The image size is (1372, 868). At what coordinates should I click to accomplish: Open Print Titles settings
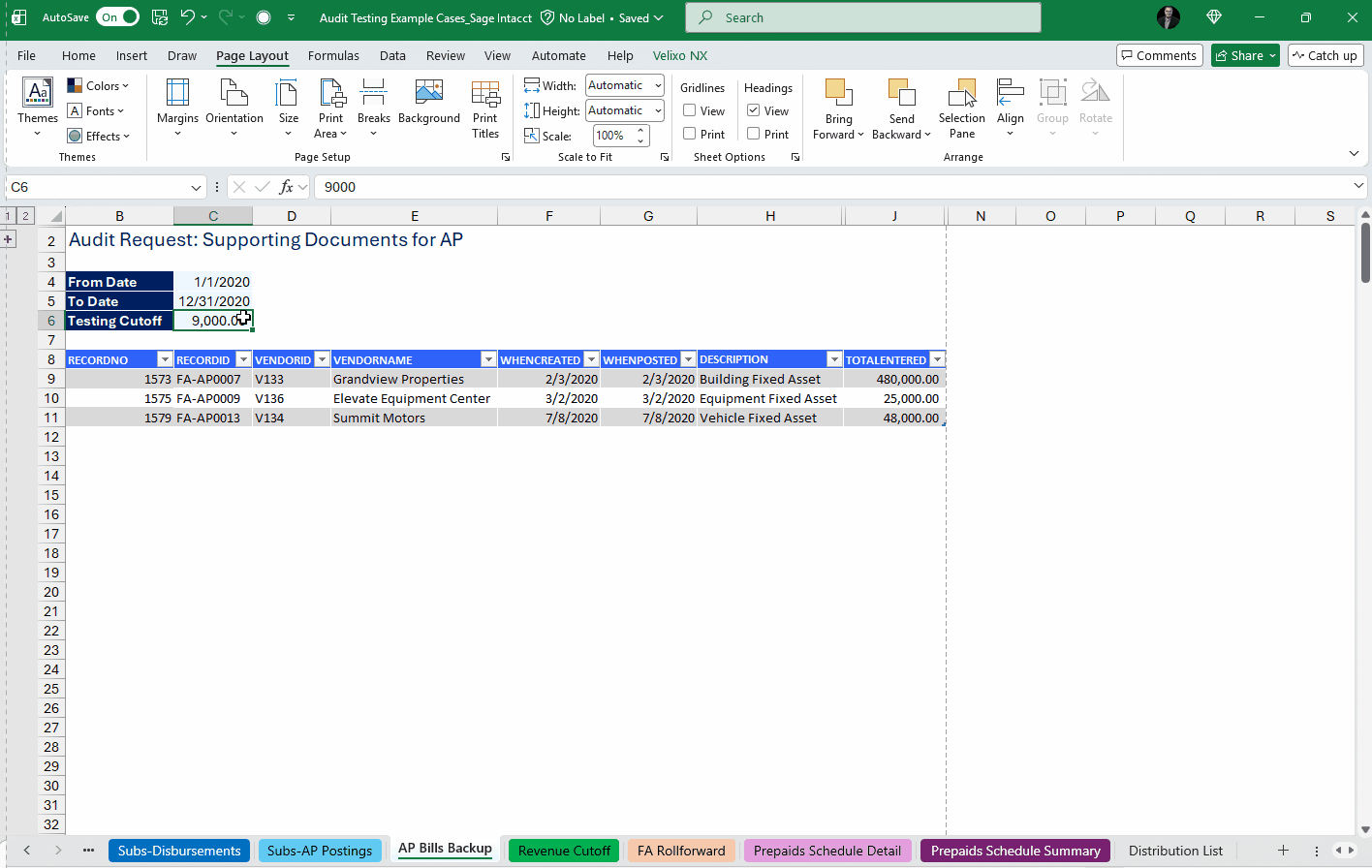tap(485, 108)
